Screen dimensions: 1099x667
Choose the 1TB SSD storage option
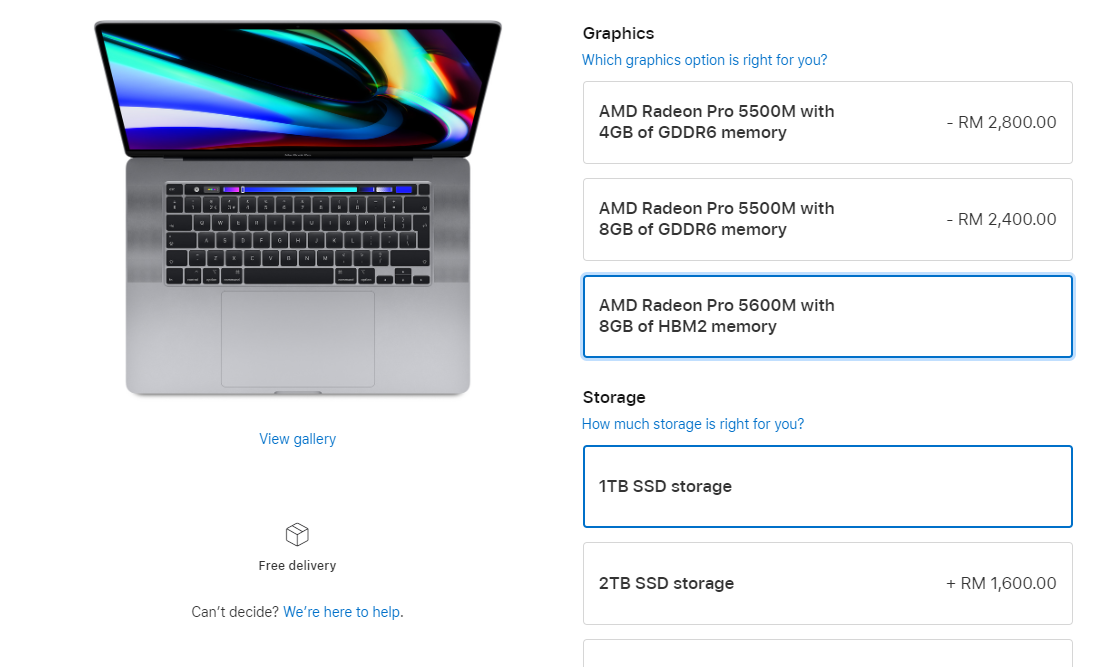click(828, 486)
